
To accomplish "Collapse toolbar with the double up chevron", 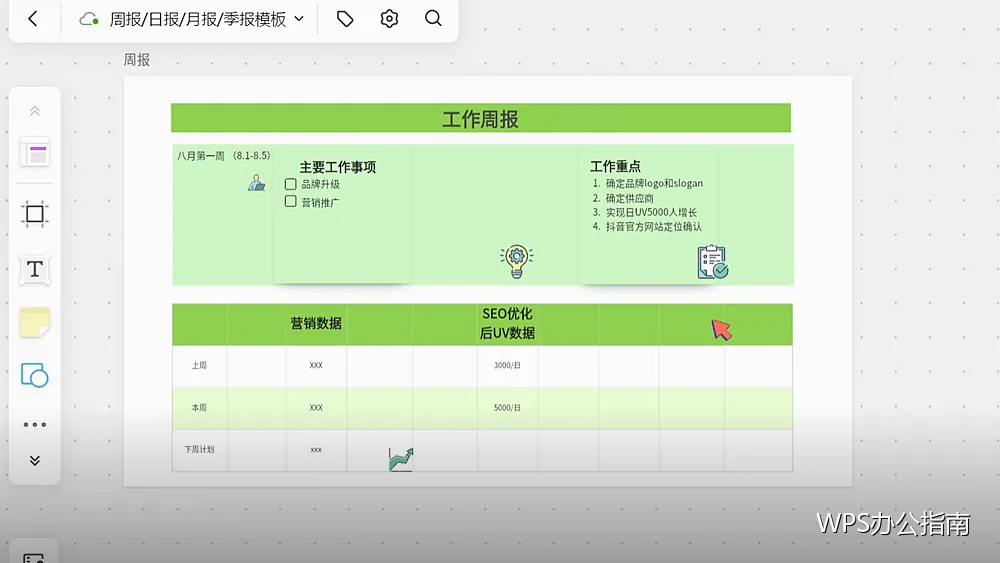I will coord(35,111).
